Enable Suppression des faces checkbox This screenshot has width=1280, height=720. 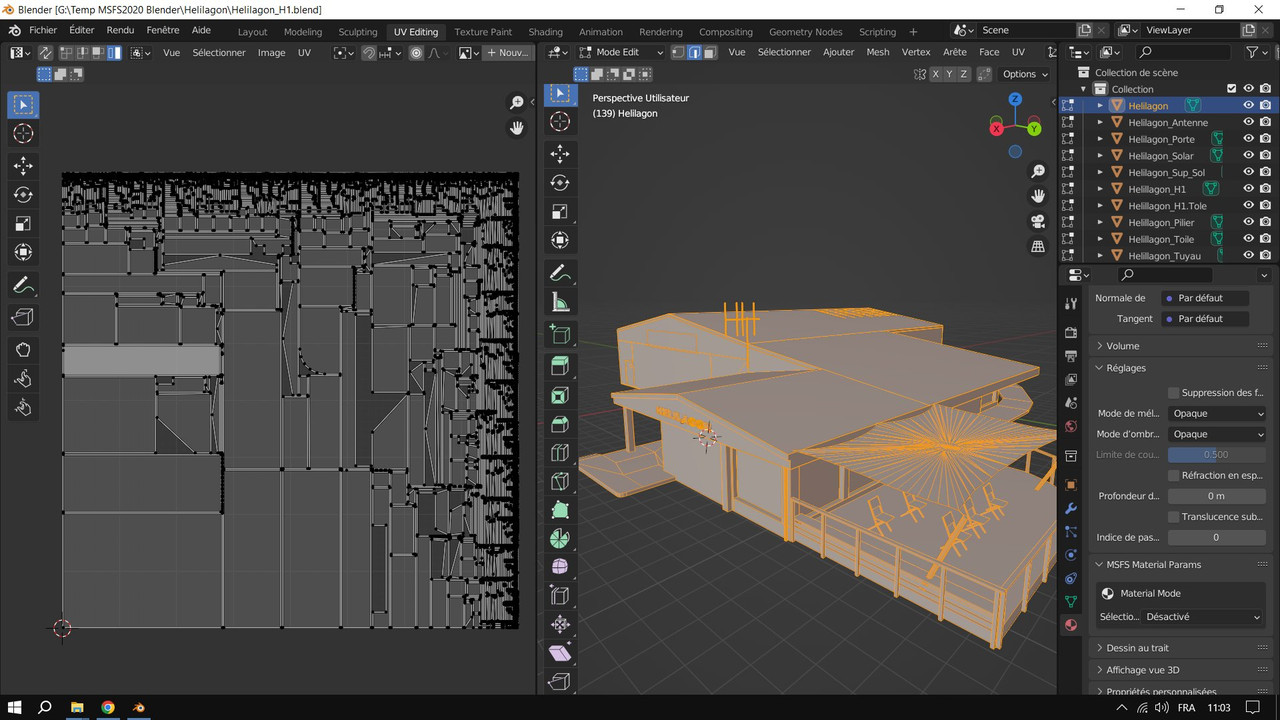pyautogui.click(x=1174, y=393)
